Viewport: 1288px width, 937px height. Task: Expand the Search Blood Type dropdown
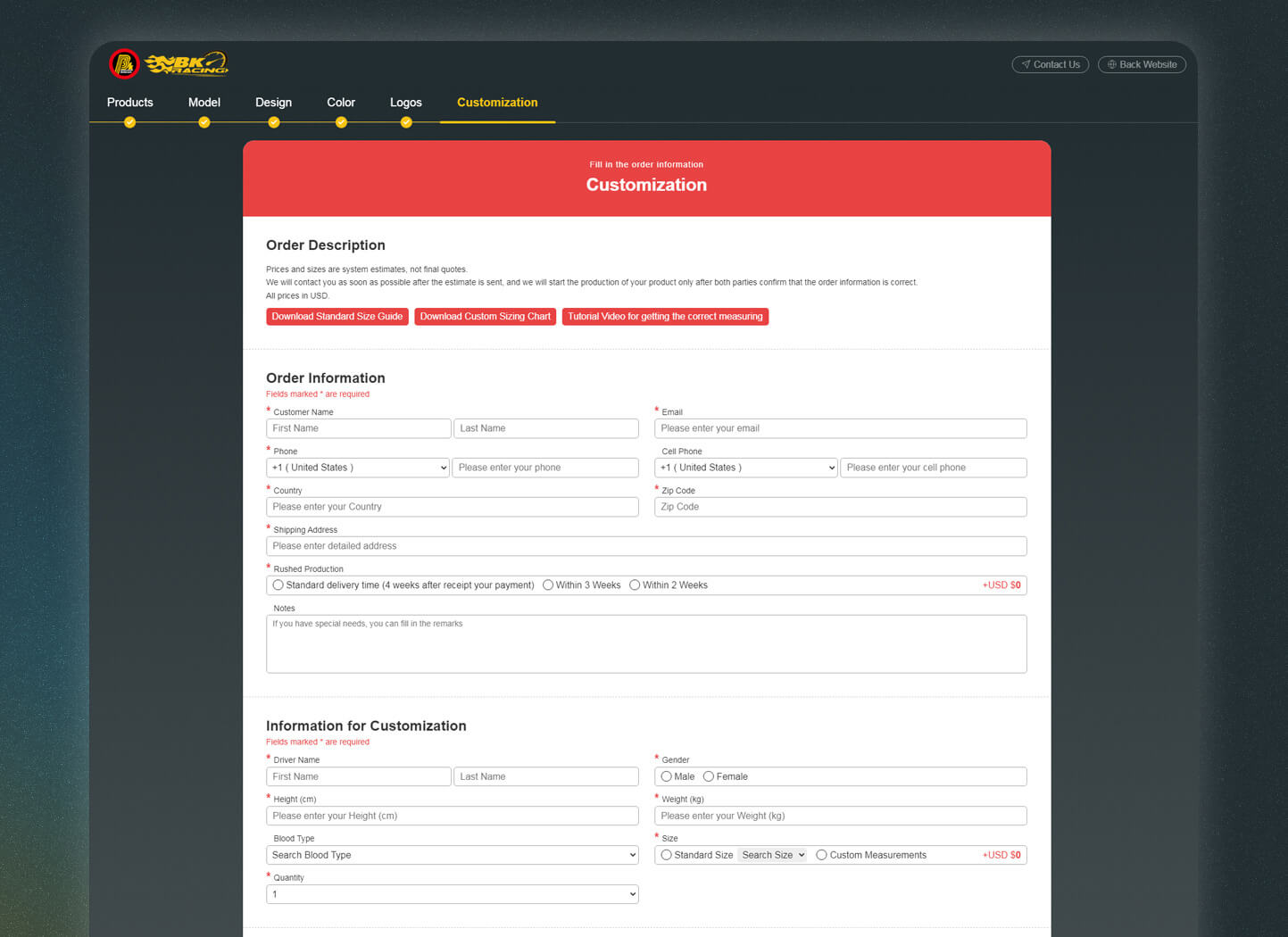(x=452, y=855)
